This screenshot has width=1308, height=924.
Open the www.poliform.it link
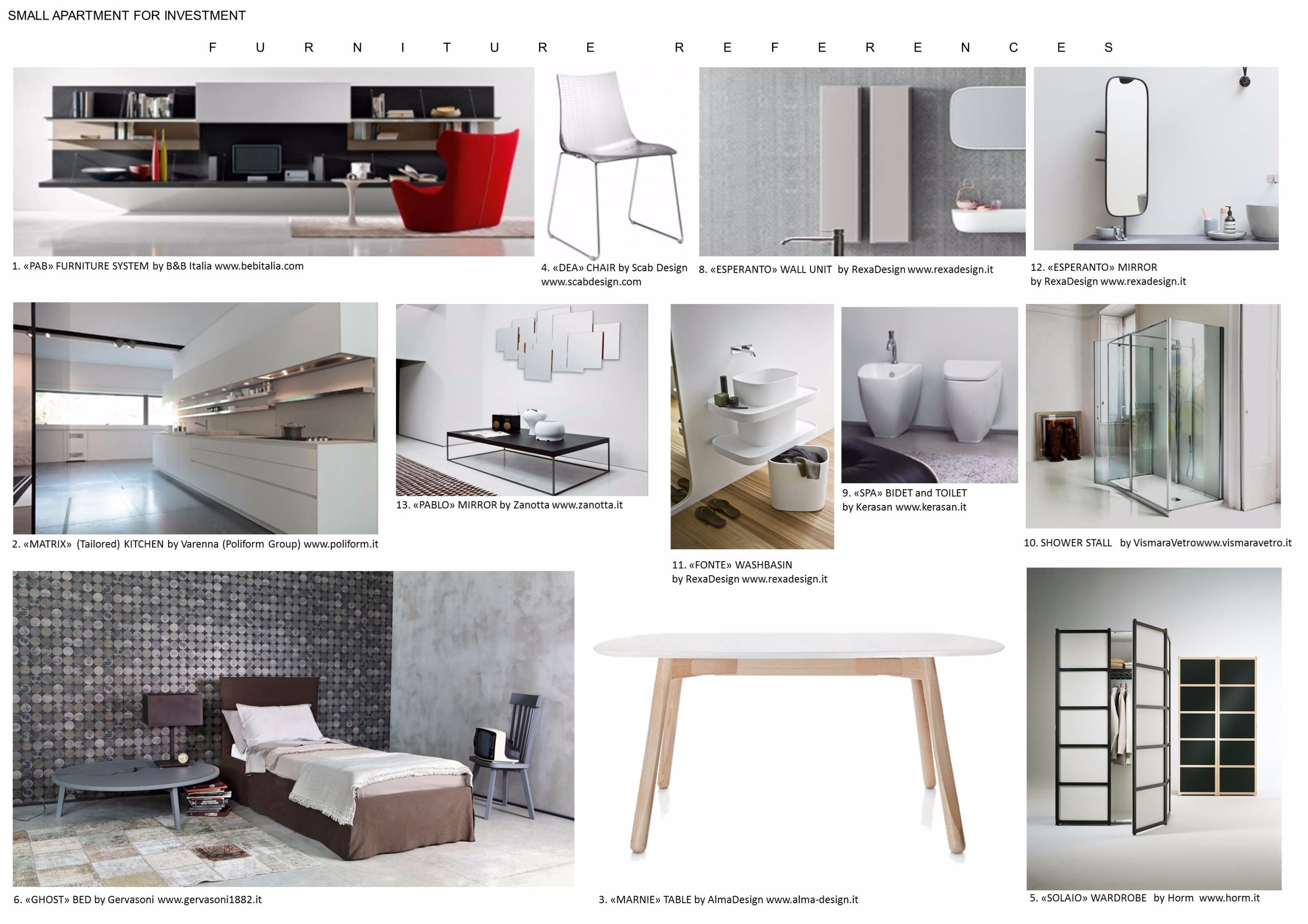(341, 544)
